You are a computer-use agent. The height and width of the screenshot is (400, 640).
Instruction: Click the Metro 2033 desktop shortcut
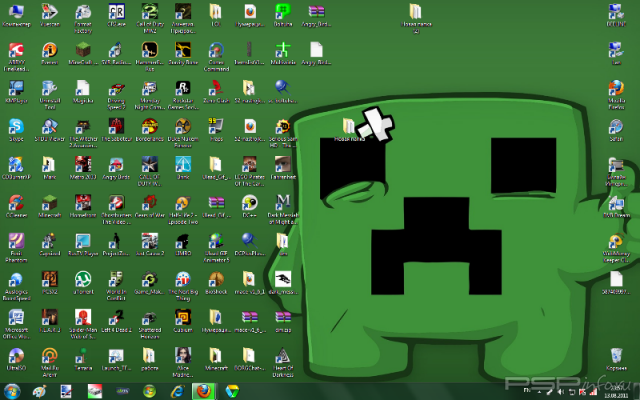pyautogui.click(x=83, y=164)
